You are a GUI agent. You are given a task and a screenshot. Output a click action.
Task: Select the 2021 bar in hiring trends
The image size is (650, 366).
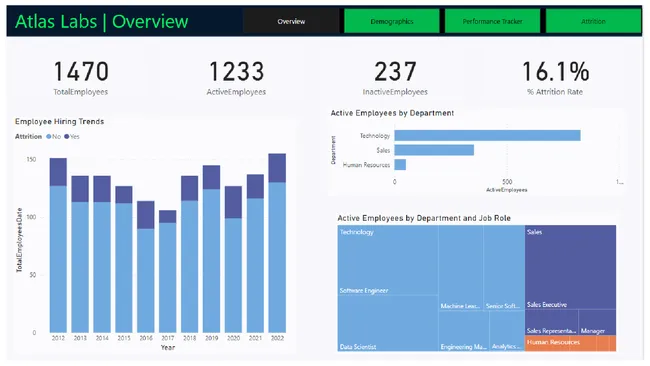pos(255,253)
